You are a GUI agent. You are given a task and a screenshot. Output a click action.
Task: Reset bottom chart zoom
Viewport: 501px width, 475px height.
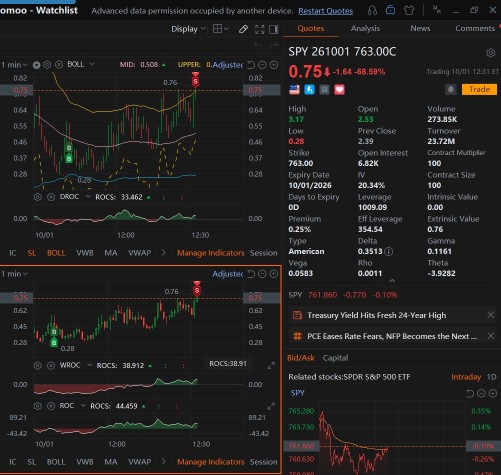pyautogui.click(x=251, y=274)
